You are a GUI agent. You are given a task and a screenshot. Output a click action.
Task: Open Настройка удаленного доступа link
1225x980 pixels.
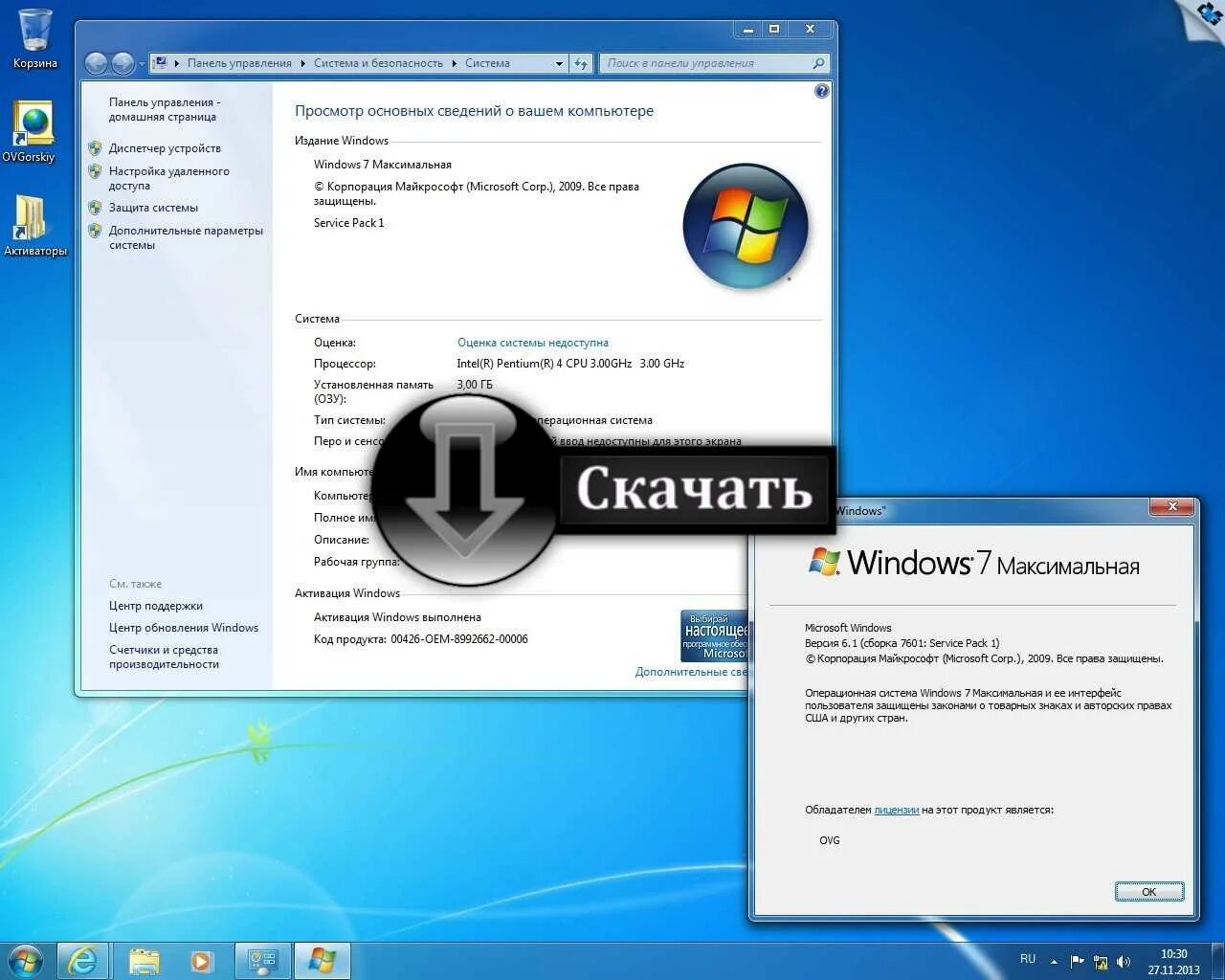(x=169, y=178)
